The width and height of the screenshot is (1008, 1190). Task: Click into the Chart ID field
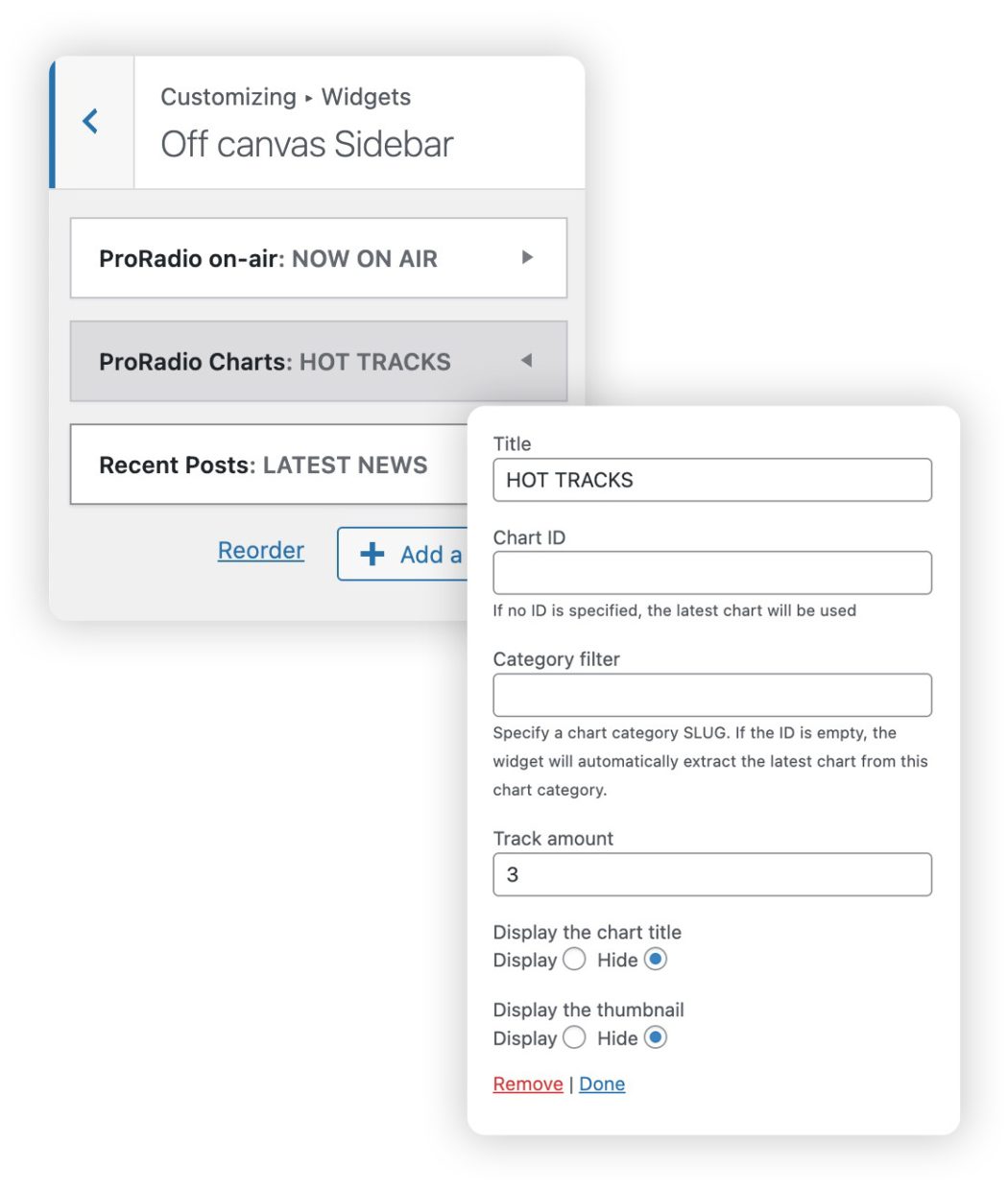[712, 573]
